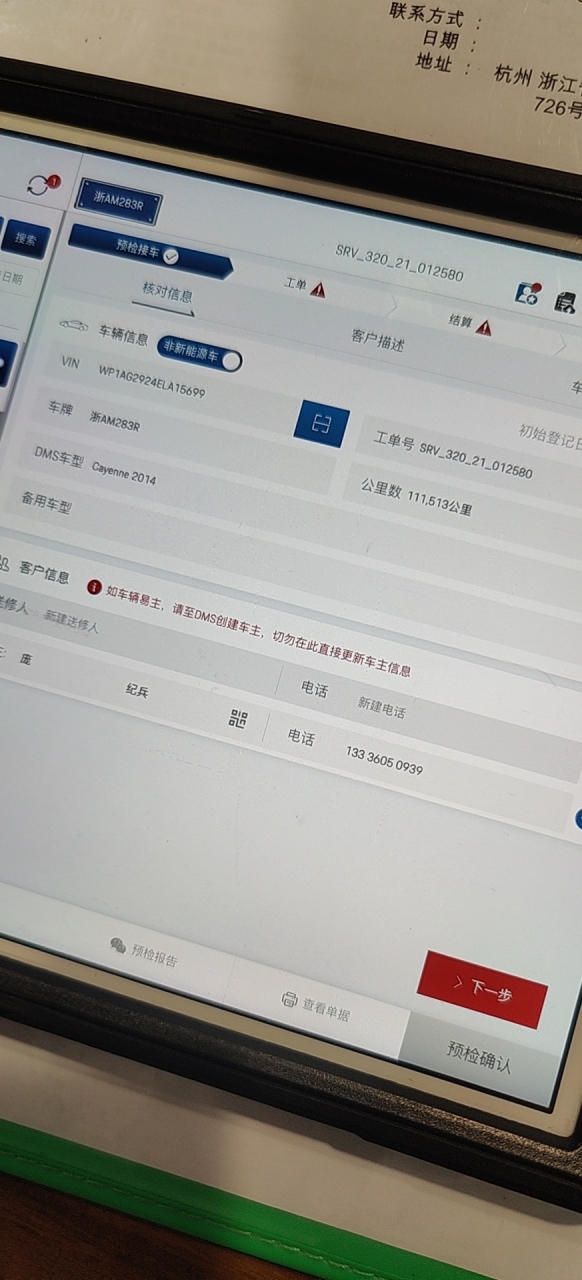
Task: Click the printer icon for 查看单据
Action: [290, 999]
